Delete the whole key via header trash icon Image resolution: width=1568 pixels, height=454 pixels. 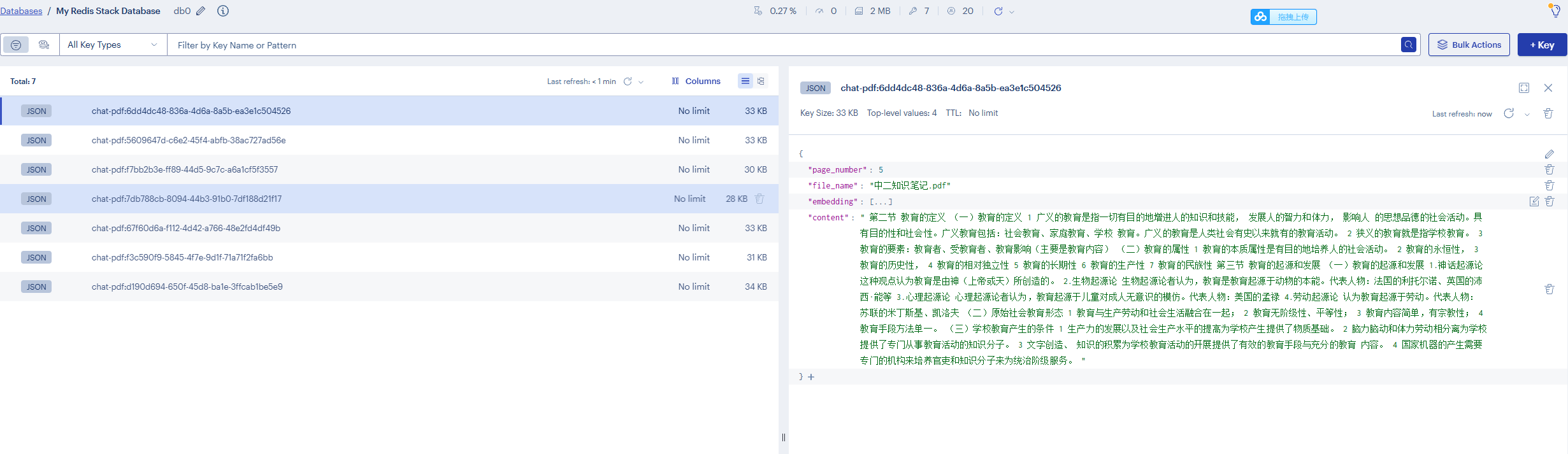pyautogui.click(x=1548, y=113)
